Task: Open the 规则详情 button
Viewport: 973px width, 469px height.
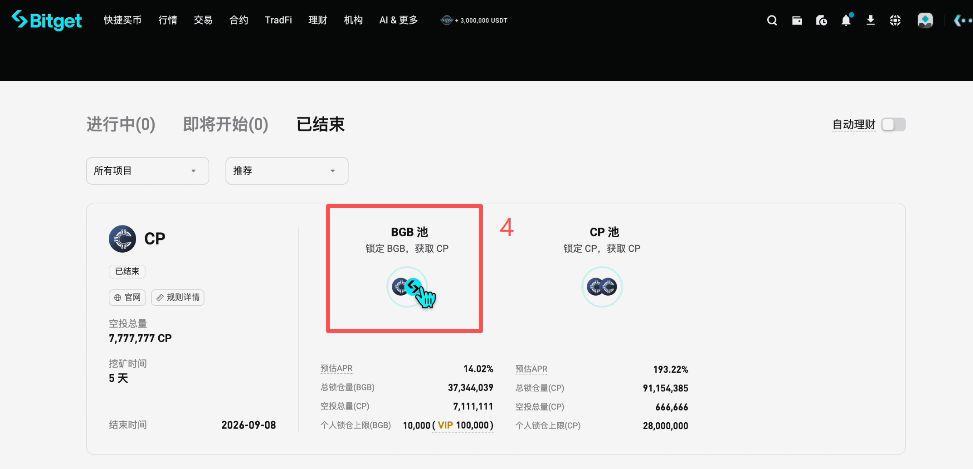Action: (178, 298)
